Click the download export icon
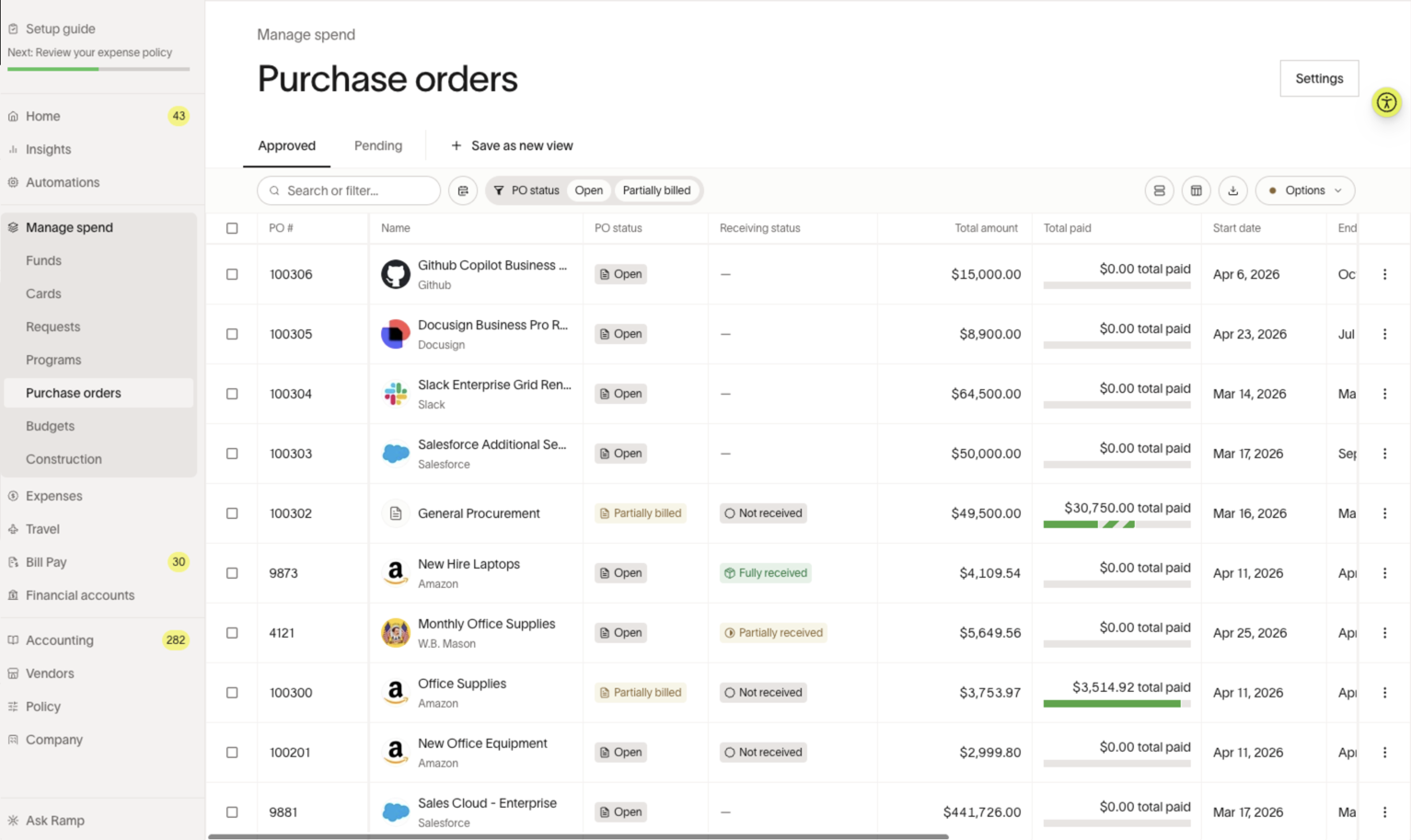This screenshot has height=840, width=1411. click(1232, 190)
